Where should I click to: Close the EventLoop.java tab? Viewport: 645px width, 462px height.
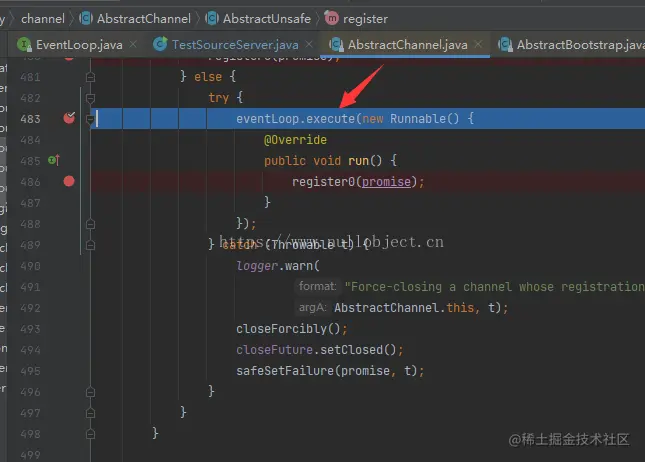pos(133,44)
